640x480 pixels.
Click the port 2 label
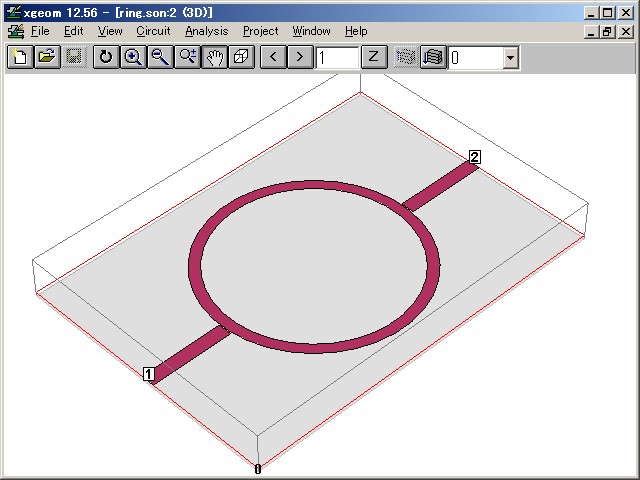click(x=475, y=157)
